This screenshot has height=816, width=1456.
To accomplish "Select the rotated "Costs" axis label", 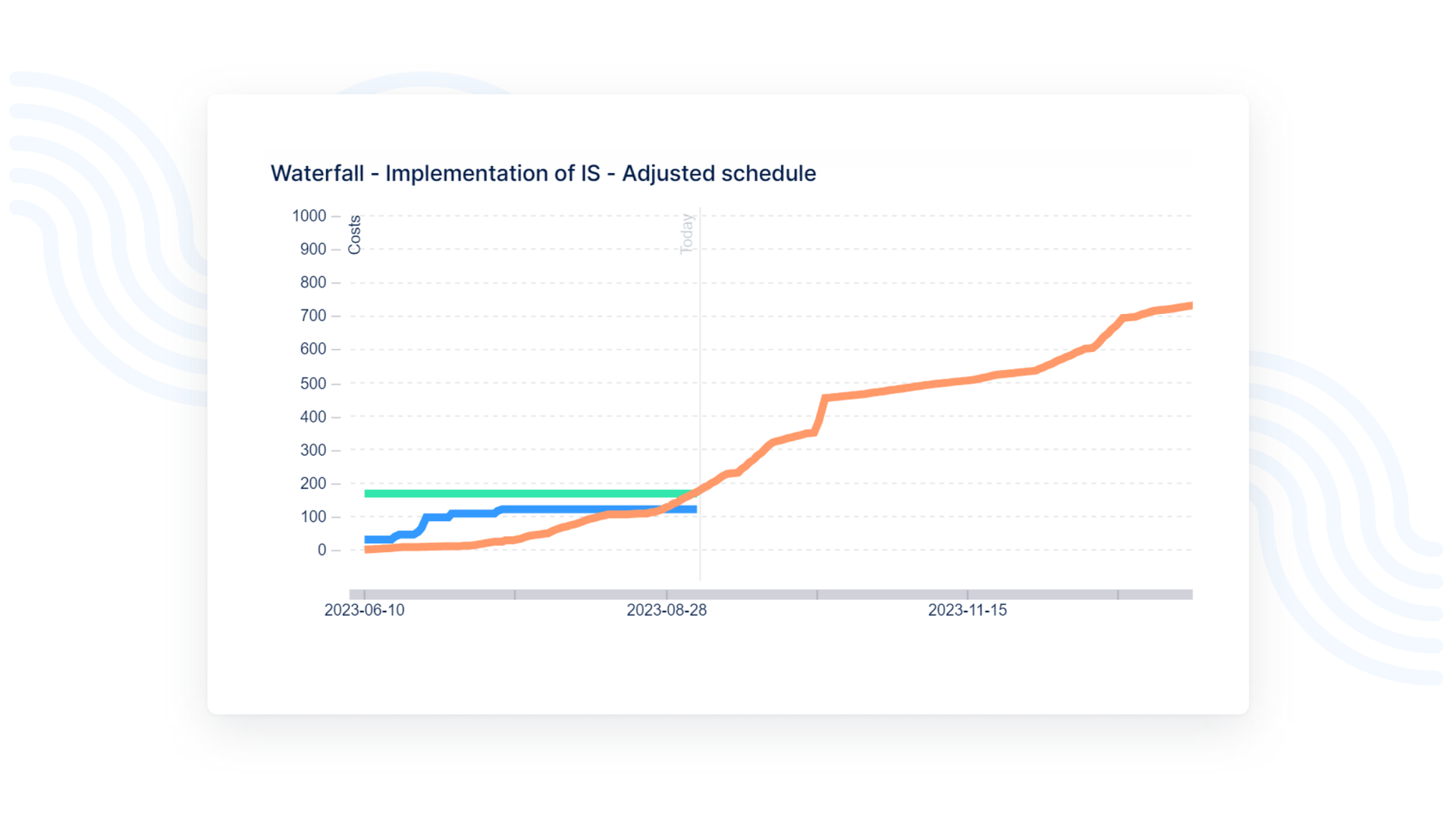I will pyautogui.click(x=354, y=234).
